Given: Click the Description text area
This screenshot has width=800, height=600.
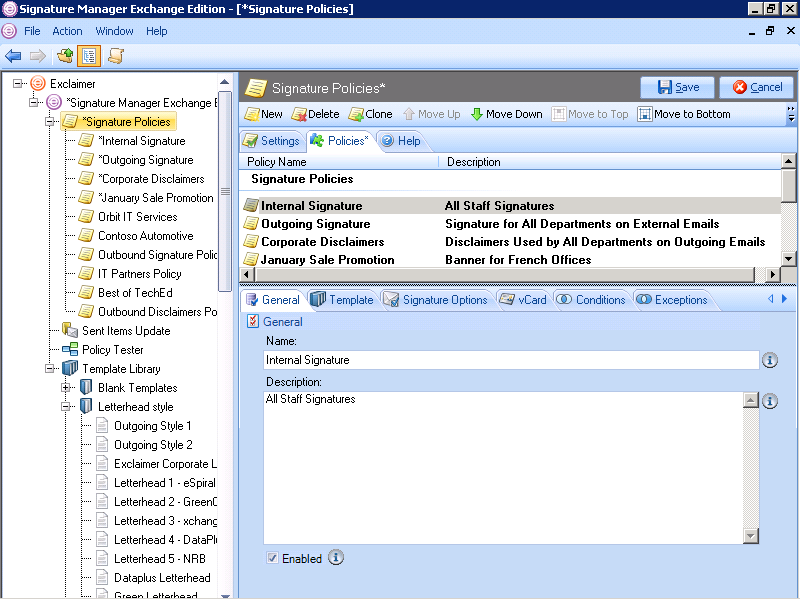Looking at the screenshot, I should 503,467.
